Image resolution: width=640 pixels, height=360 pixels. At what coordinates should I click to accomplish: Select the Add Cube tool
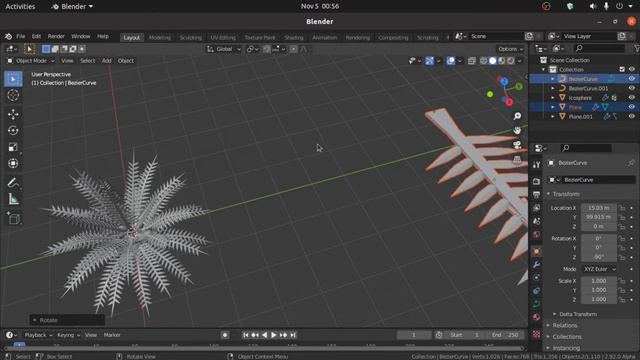13,218
